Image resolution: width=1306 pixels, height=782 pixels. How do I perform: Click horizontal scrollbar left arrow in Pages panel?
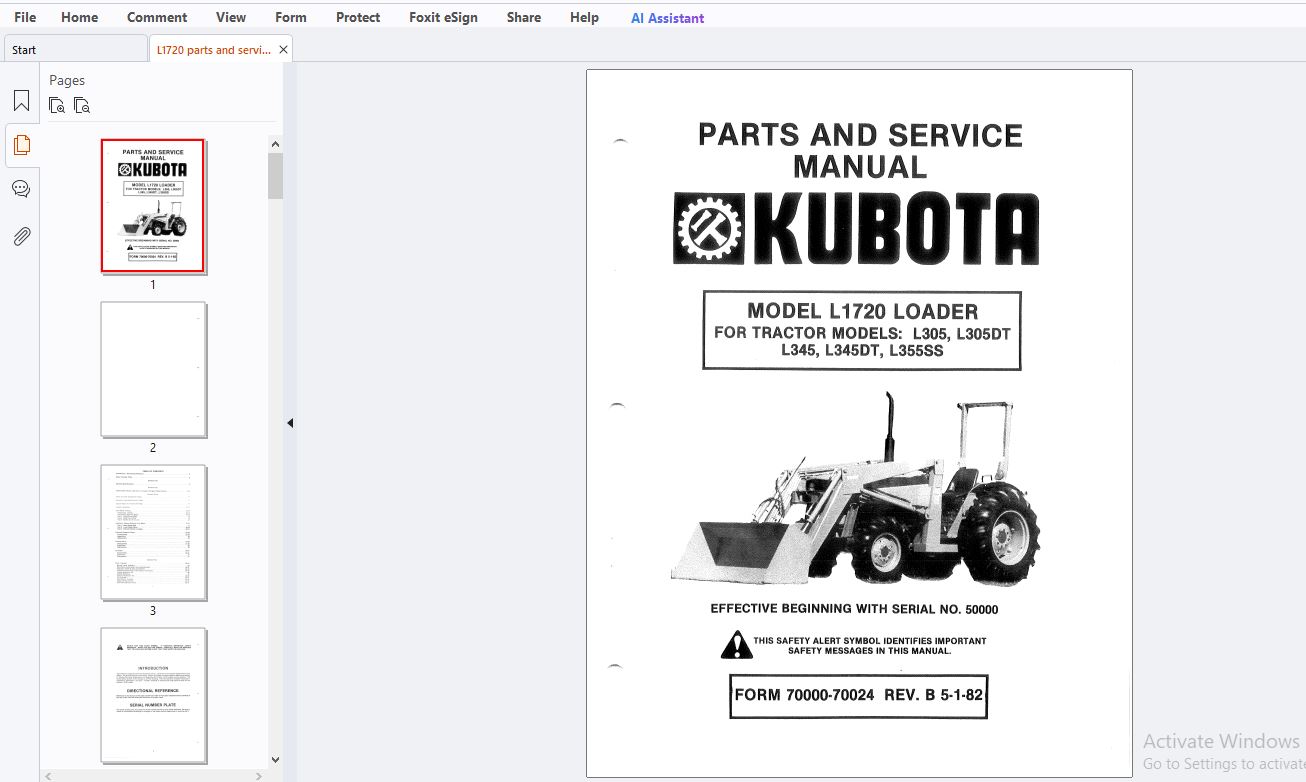pyautogui.click(x=48, y=776)
